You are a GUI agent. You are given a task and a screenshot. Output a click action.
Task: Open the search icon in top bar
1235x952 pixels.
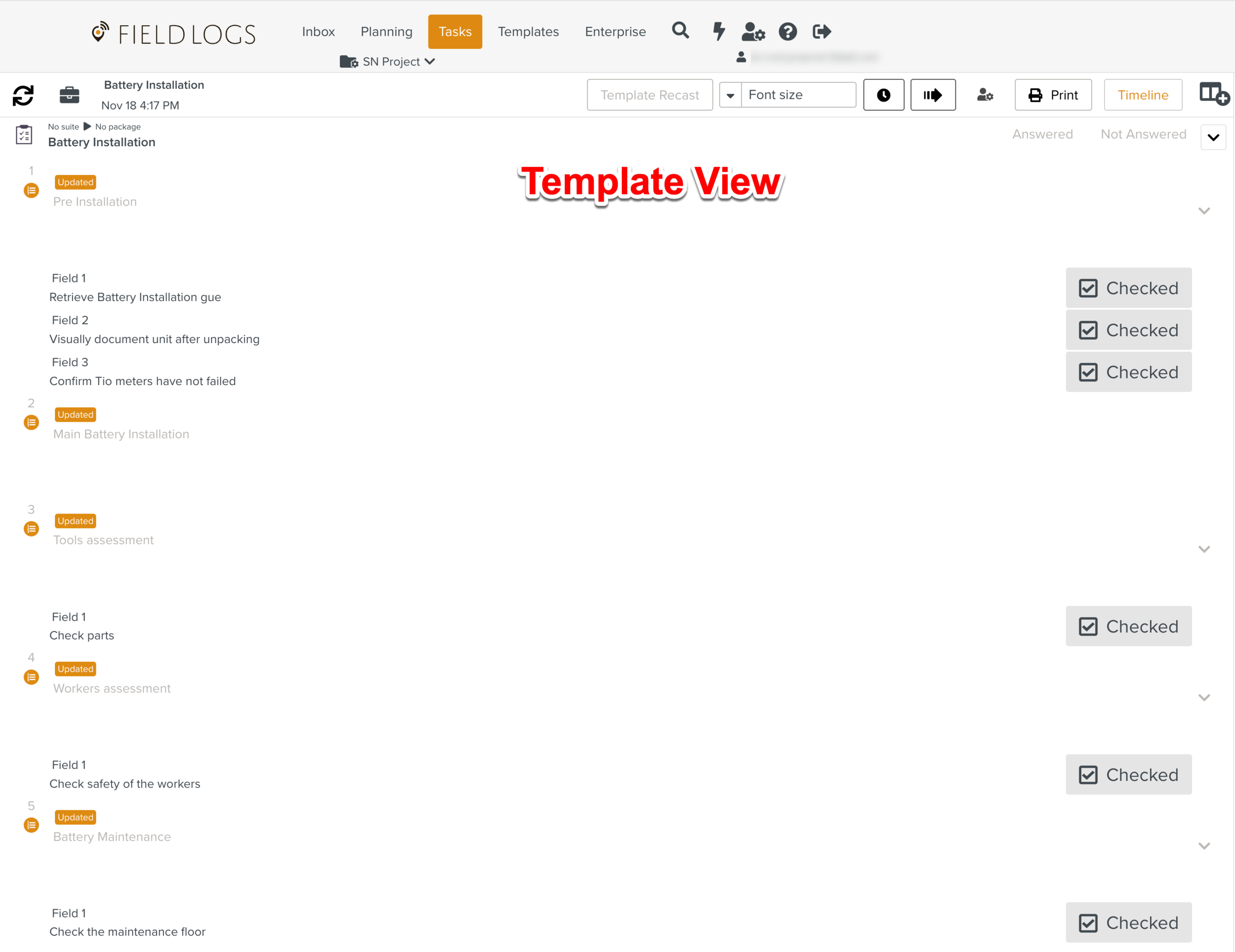pos(681,32)
